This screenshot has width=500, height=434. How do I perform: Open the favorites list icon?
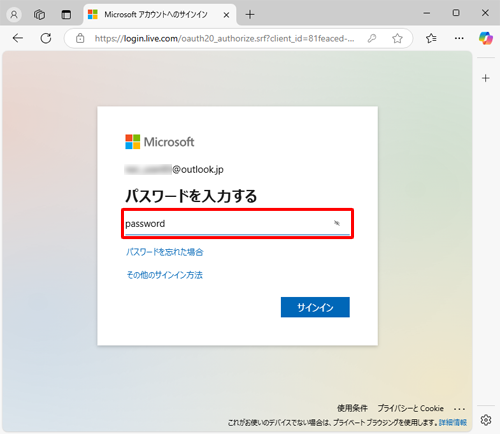(x=431, y=38)
